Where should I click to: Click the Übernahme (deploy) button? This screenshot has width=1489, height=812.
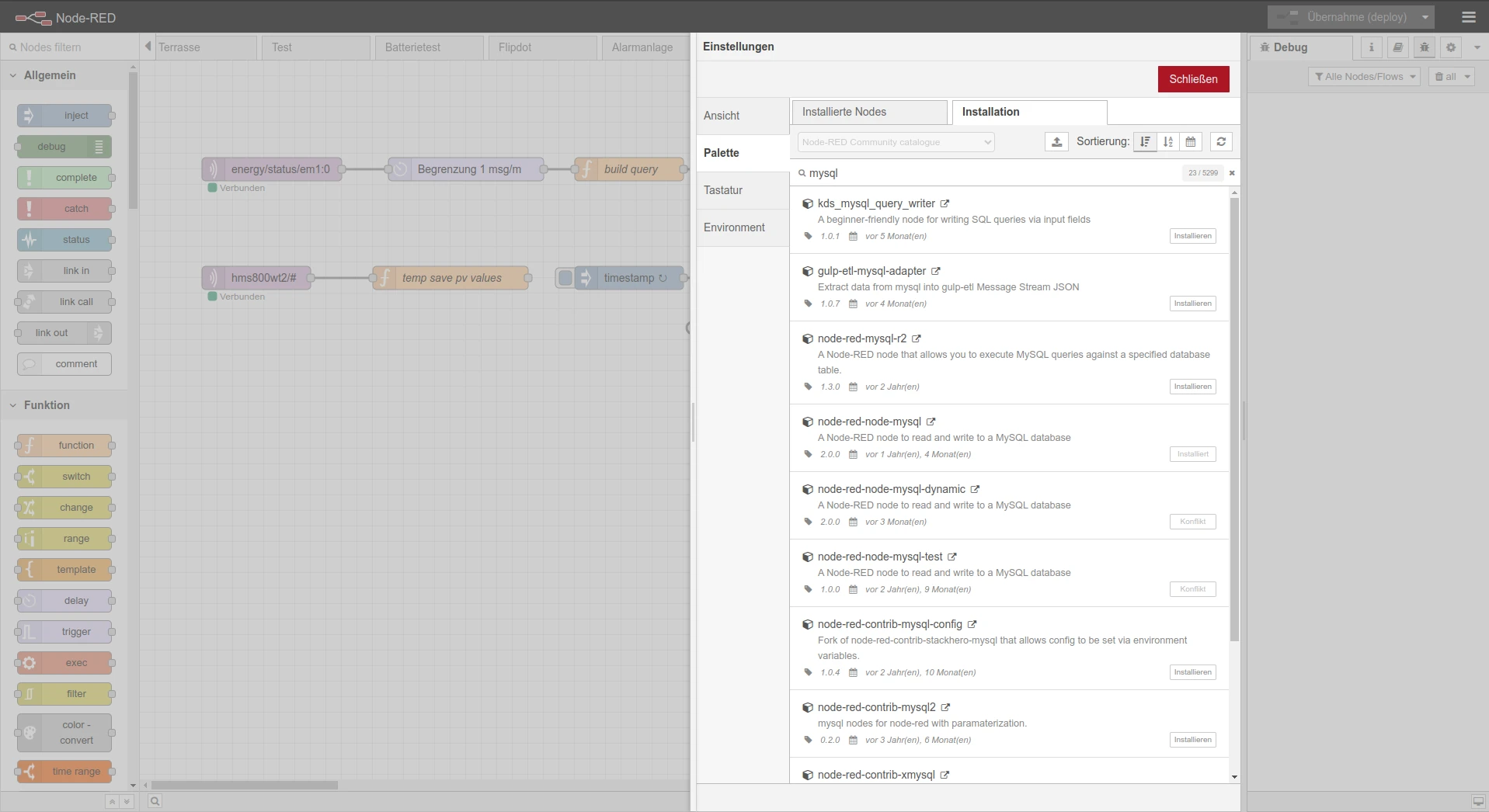(x=1341, y=16)
